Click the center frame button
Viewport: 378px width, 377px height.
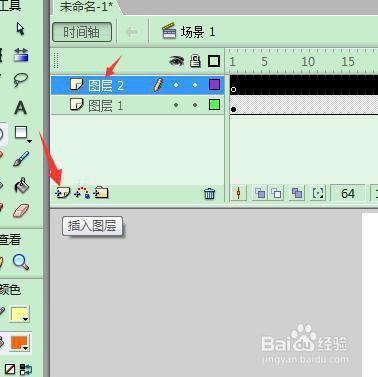pyautogui.click(x=239, y=193)
